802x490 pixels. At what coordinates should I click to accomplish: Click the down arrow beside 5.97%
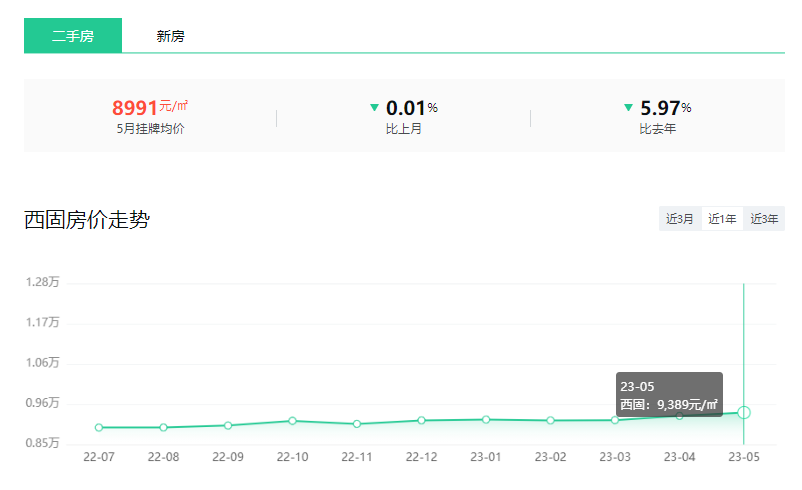[629, 107]
